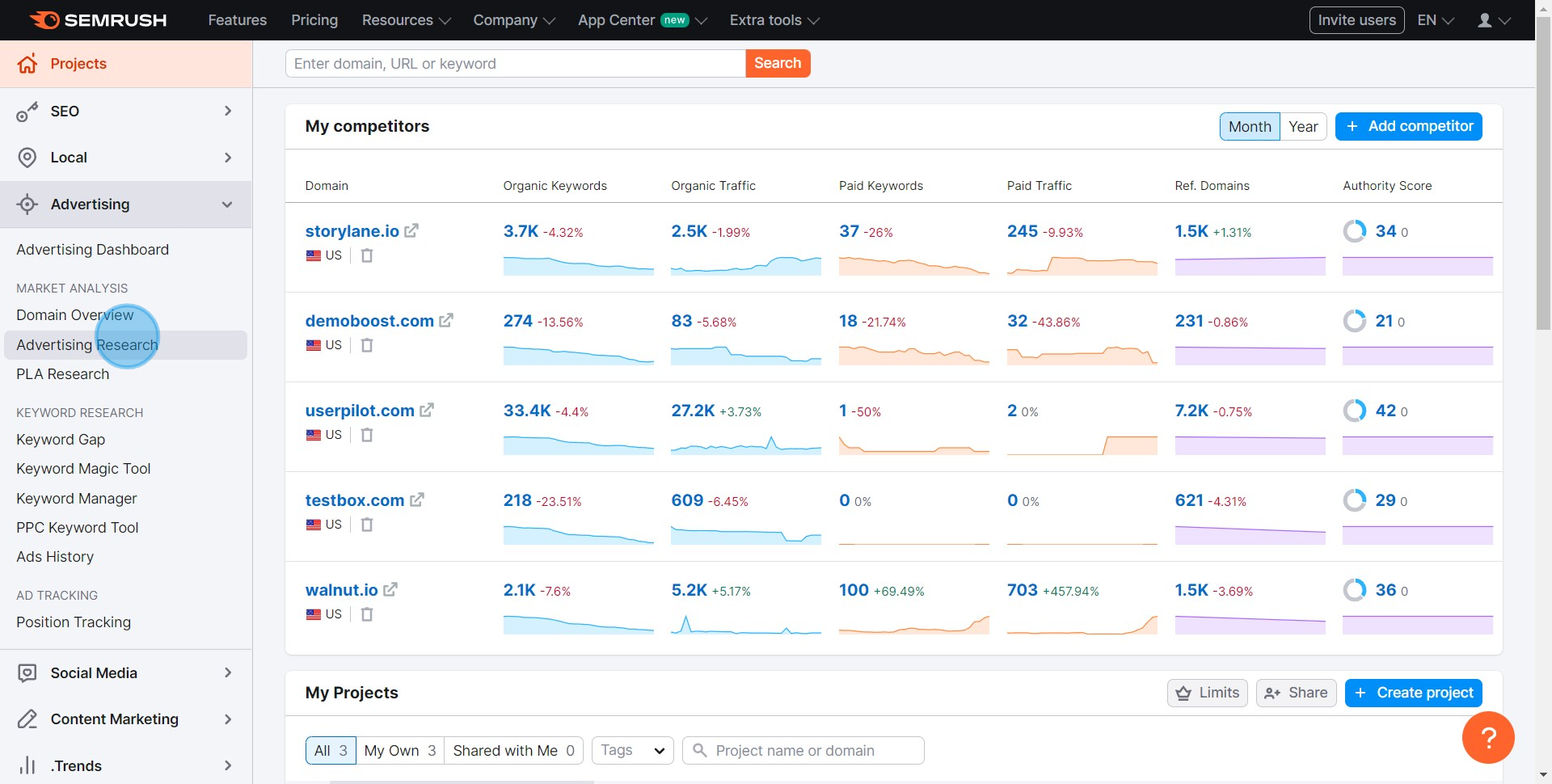Viewport: 1552px width, 784px height.
Task: Click the Advertising target icon
Action: [27, 204]
